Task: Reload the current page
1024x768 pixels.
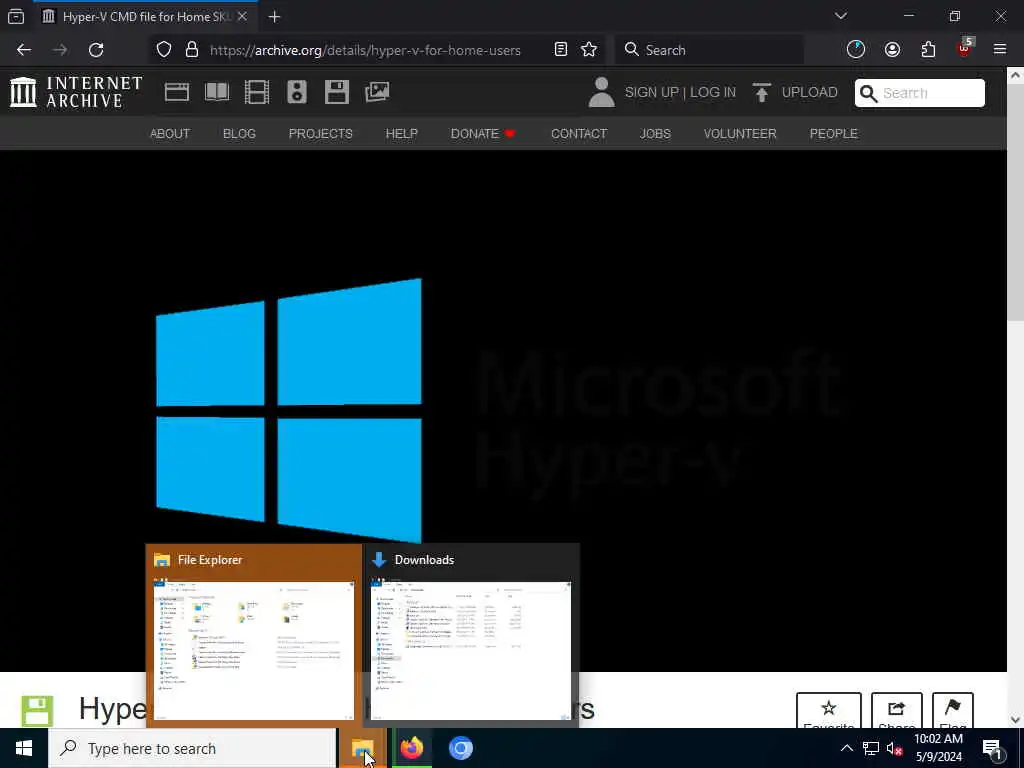Action: point(96,50)
